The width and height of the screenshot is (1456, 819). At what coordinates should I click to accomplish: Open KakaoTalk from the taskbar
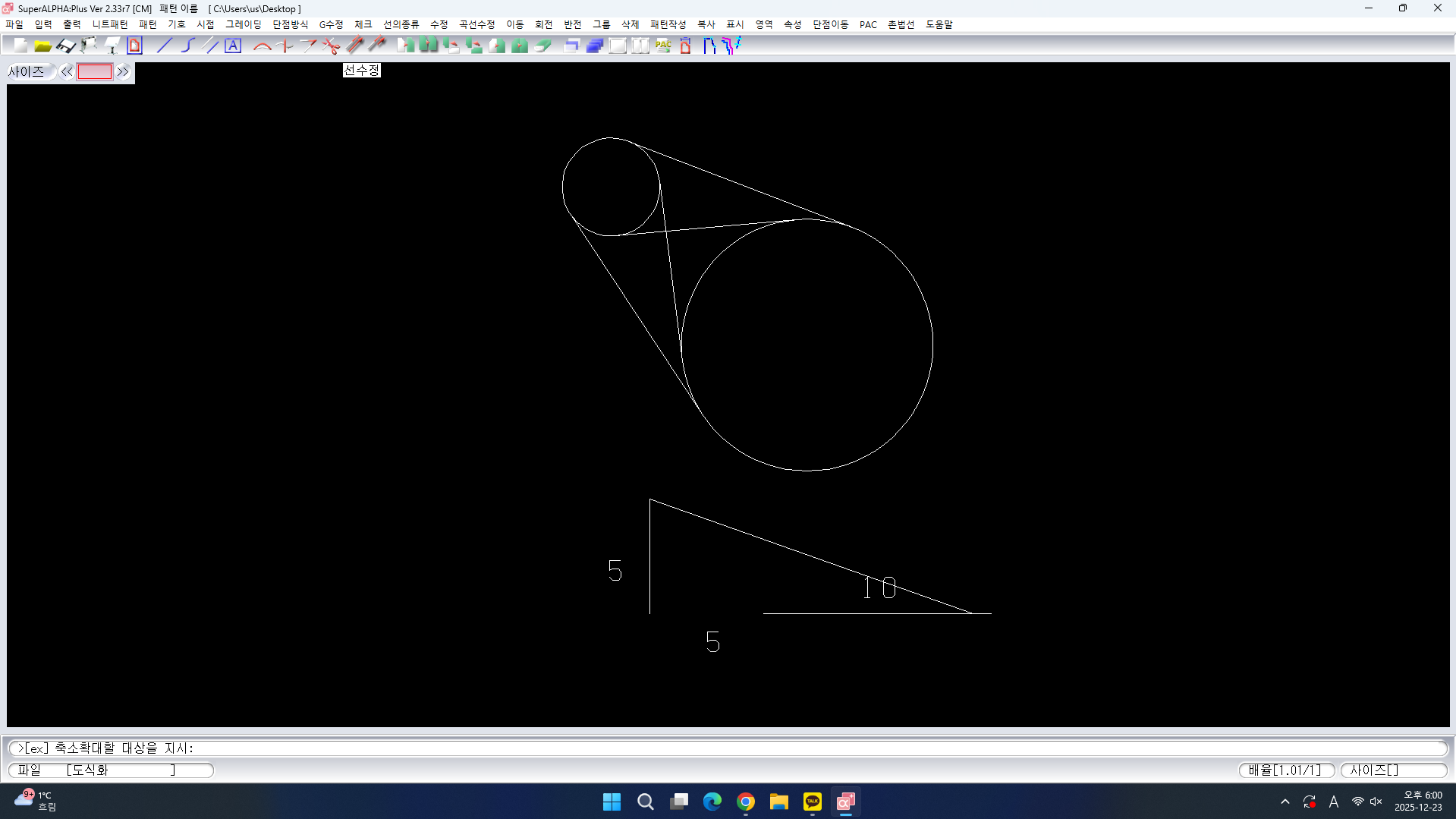pyautogui.click(x=812, y=802)
